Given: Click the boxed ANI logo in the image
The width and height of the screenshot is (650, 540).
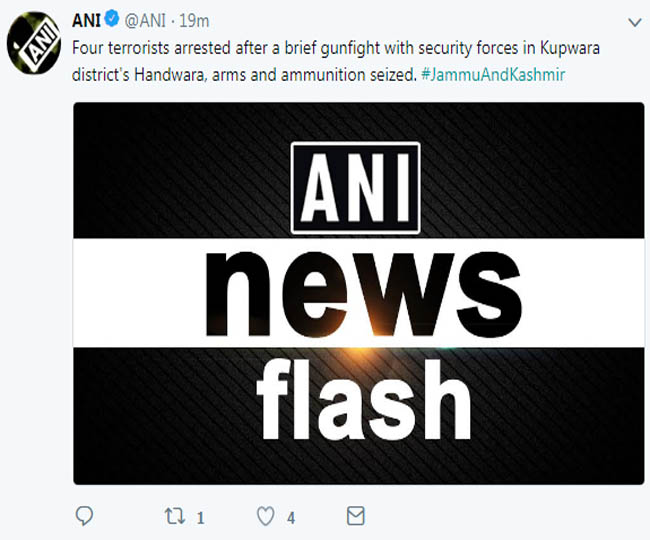Looking at the screenshot, I should pos(356,188).
